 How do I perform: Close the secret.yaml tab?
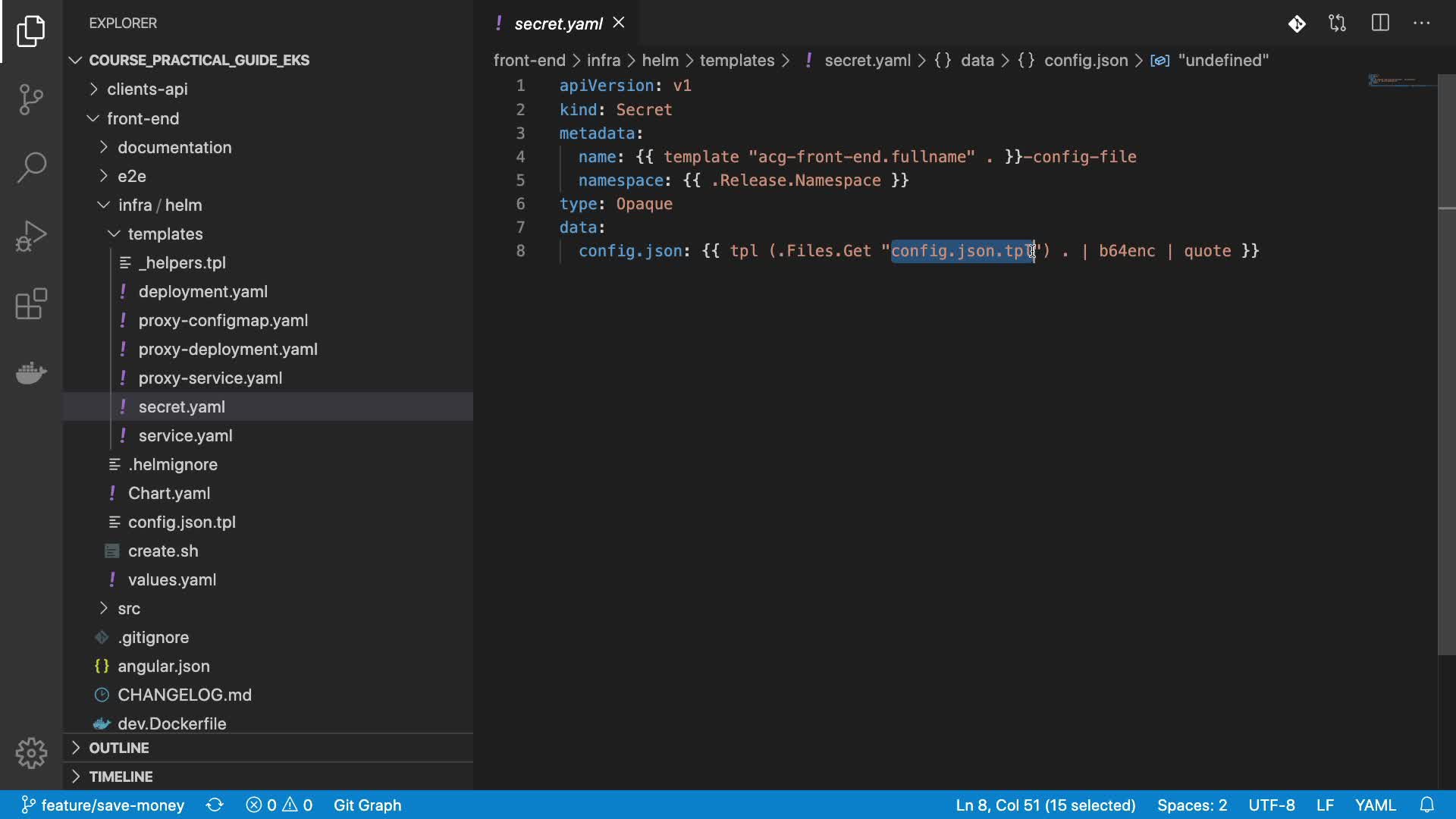pos(619,23)
